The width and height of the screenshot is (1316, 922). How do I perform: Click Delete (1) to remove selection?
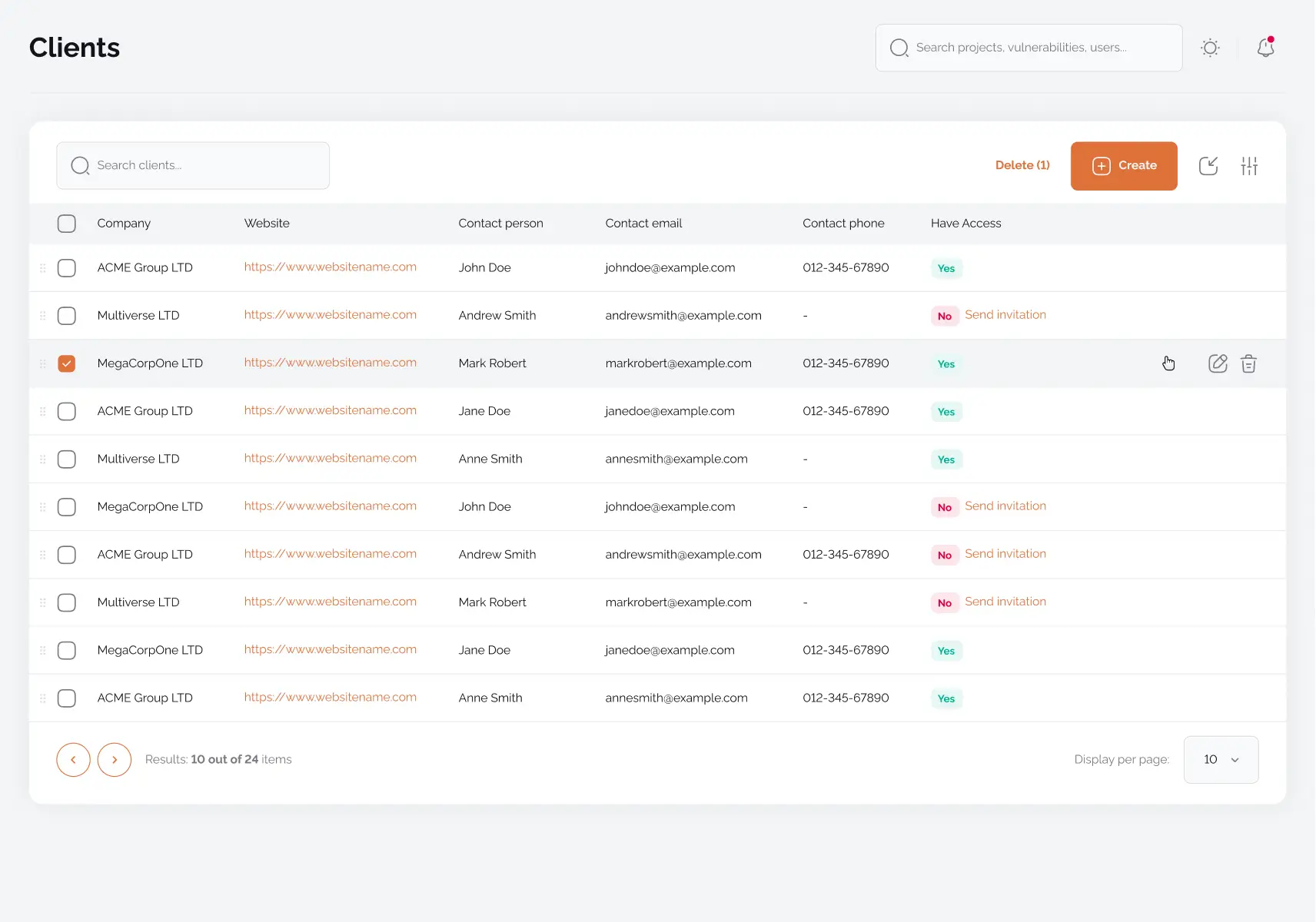1022,165
